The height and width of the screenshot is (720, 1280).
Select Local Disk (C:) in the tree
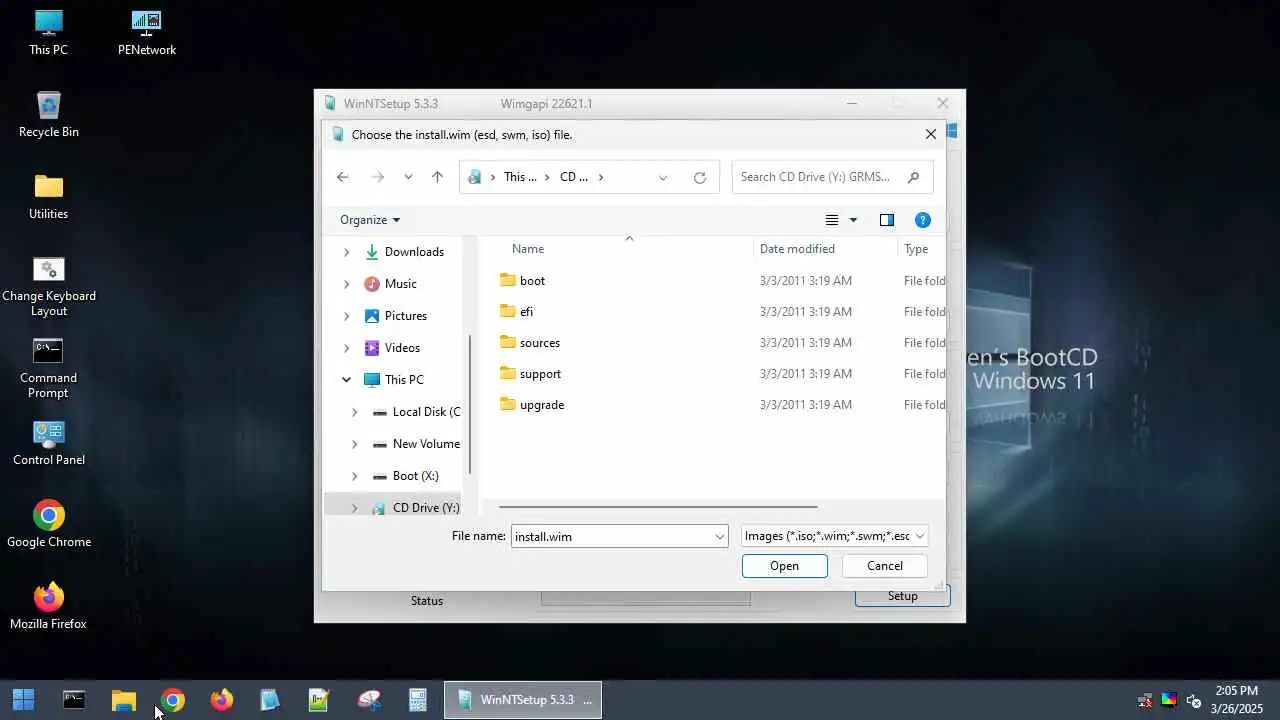(426, 412)
